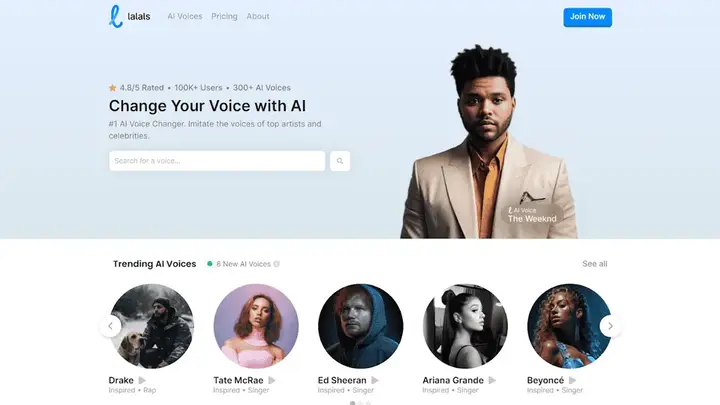The height and width of the screenshot is (405, 720).
Task: Click The Weeknd AI Voice badge
Action: pos(532,215)
